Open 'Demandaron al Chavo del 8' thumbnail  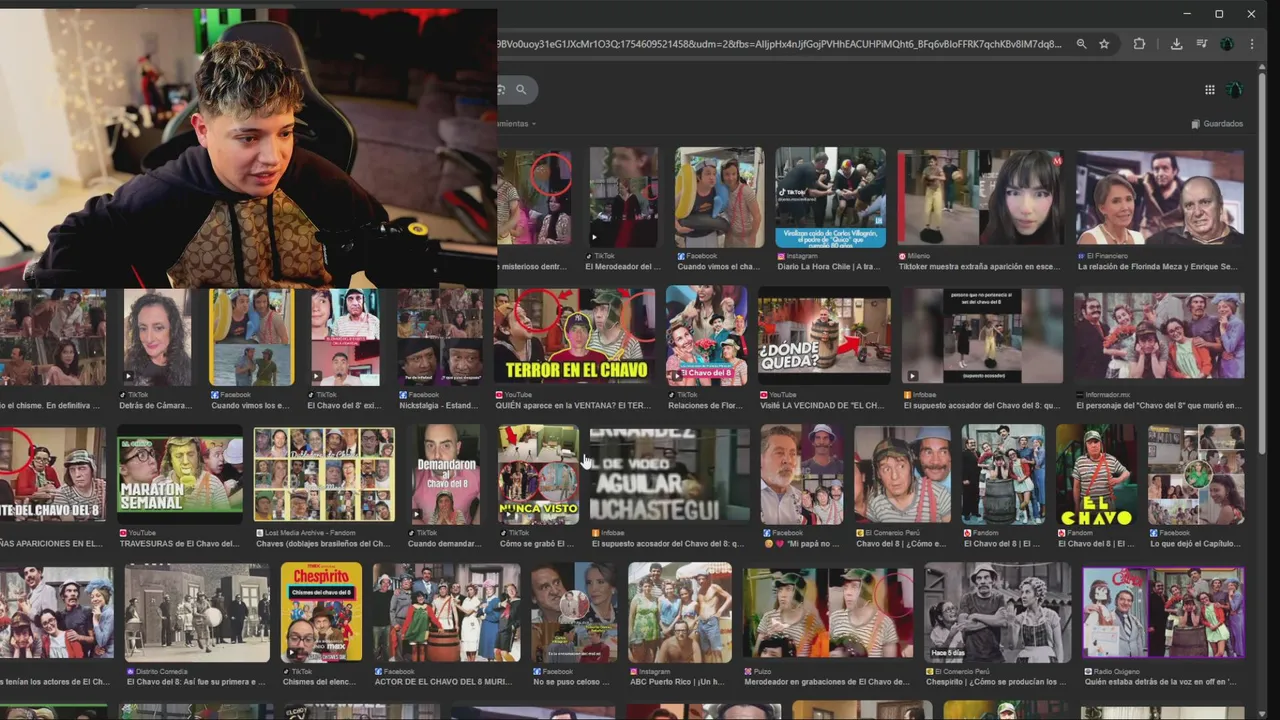point(445,474)
